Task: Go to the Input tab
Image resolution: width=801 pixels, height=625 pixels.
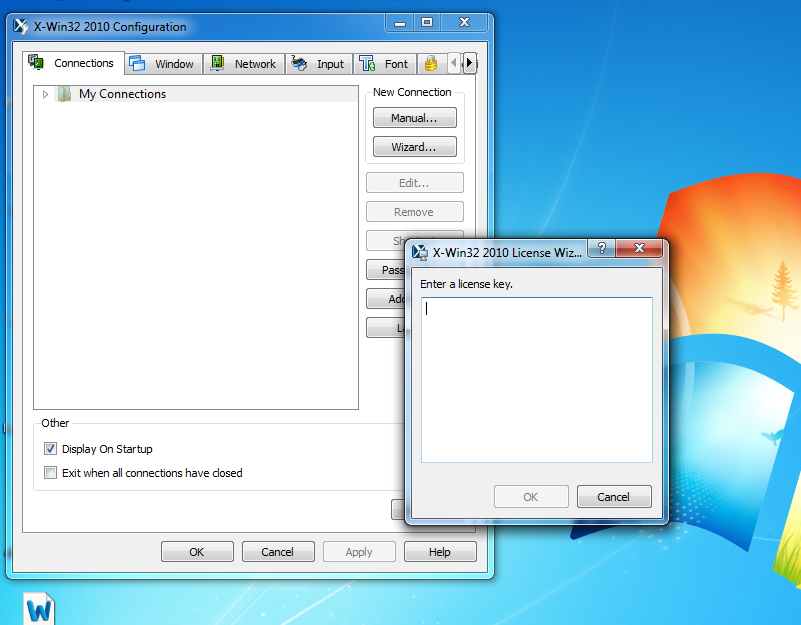Action: click(x=319, y=64)
